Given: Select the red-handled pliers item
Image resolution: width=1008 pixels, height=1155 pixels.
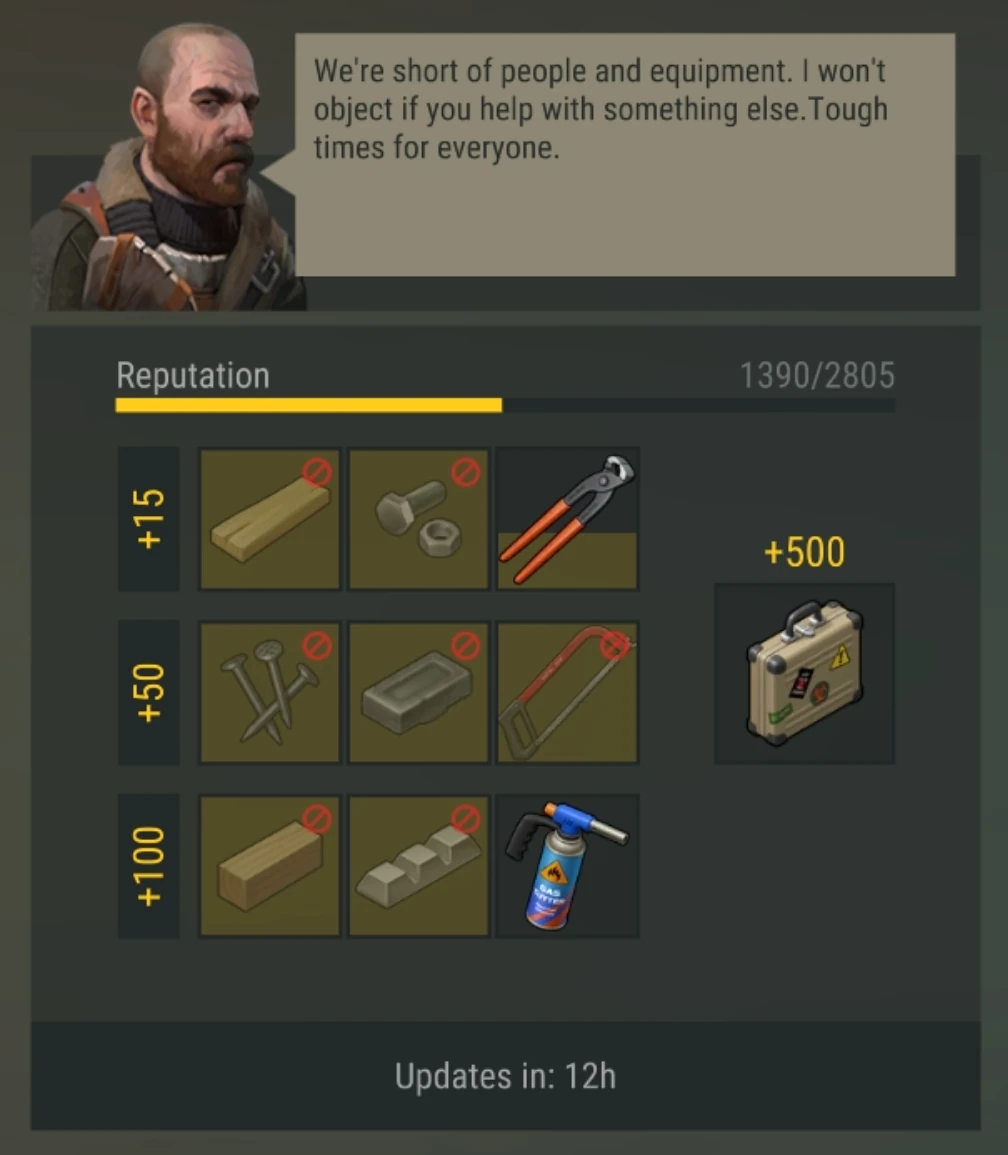Looking at the screenshot, I should (x=567, y=519).
